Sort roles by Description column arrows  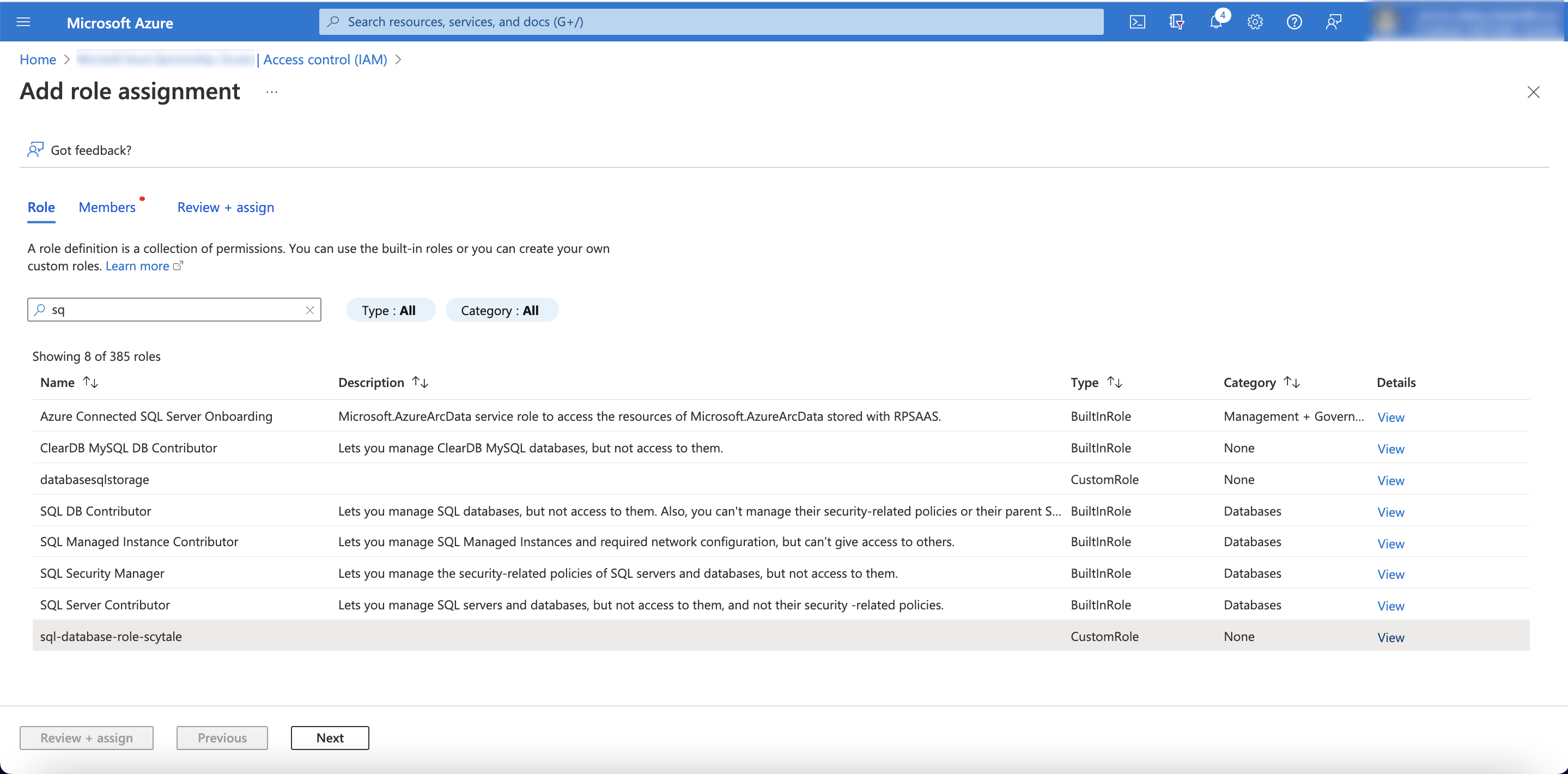[420, 382]
